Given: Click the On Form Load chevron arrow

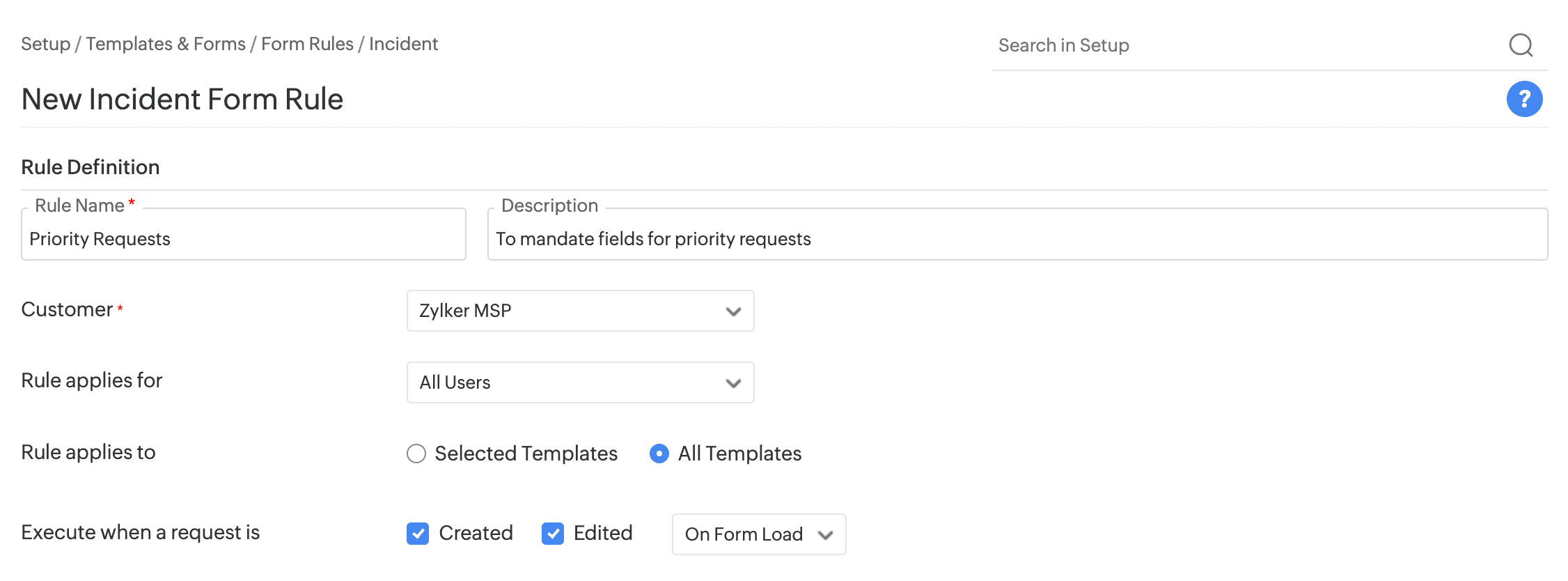Looking at the screenshot, I should 826,535.
